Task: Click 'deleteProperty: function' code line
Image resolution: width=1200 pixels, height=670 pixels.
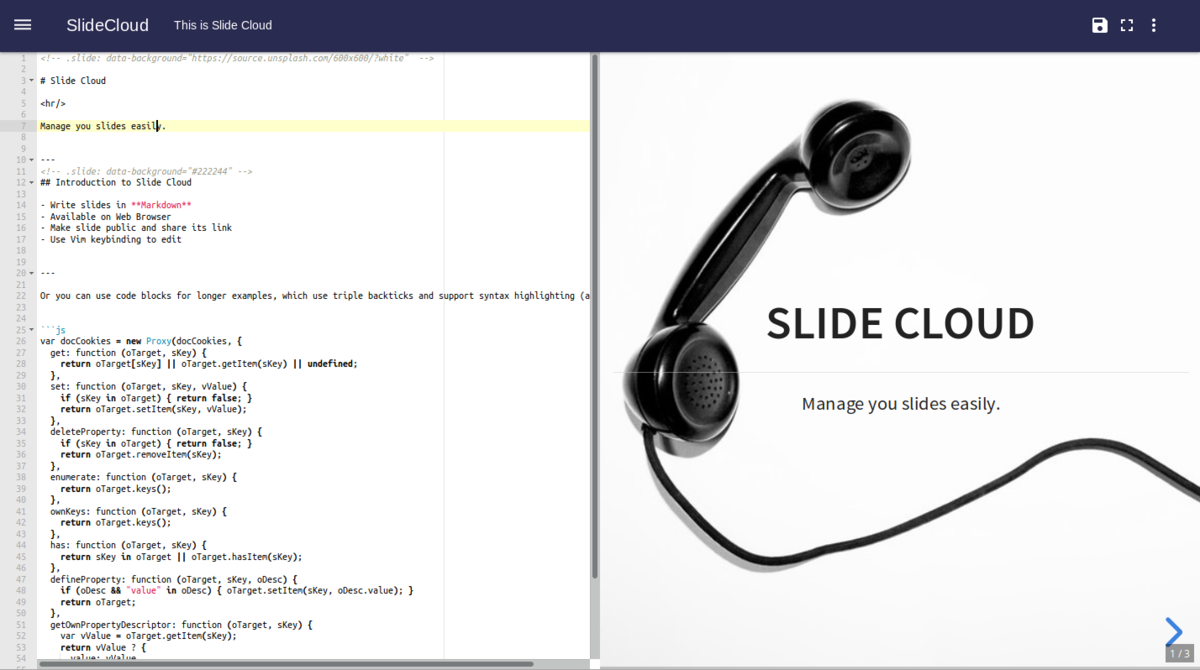Action: [x=157, y=431]
